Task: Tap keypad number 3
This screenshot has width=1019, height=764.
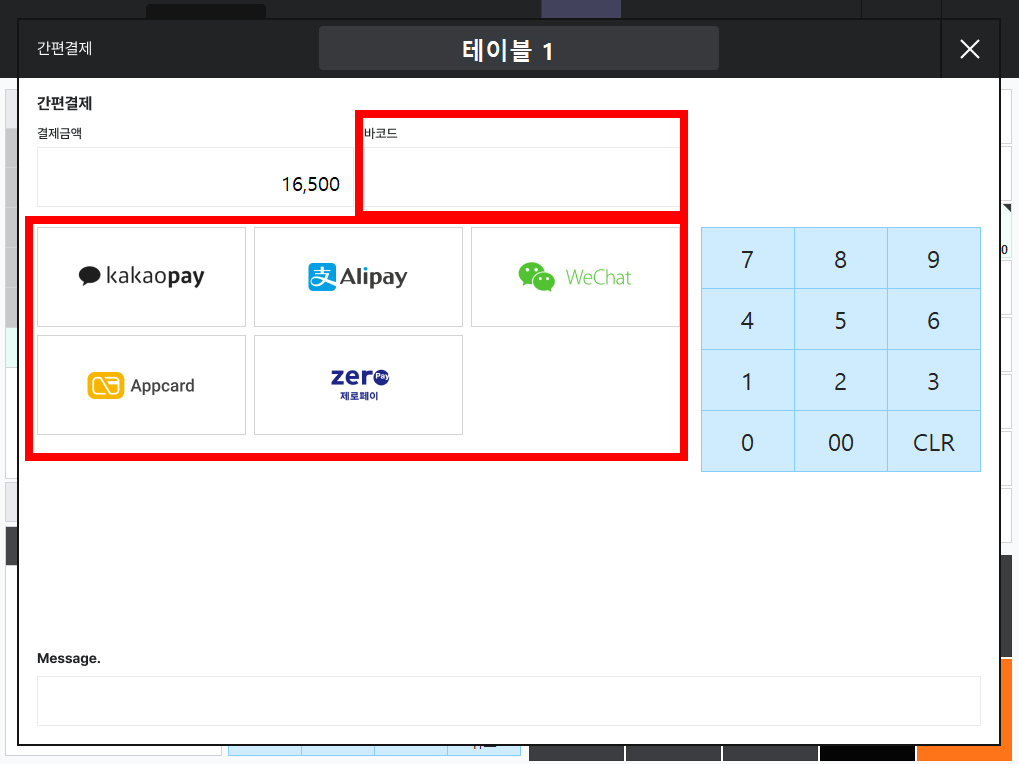Action: pyautogui.click(x=934, y=381)
